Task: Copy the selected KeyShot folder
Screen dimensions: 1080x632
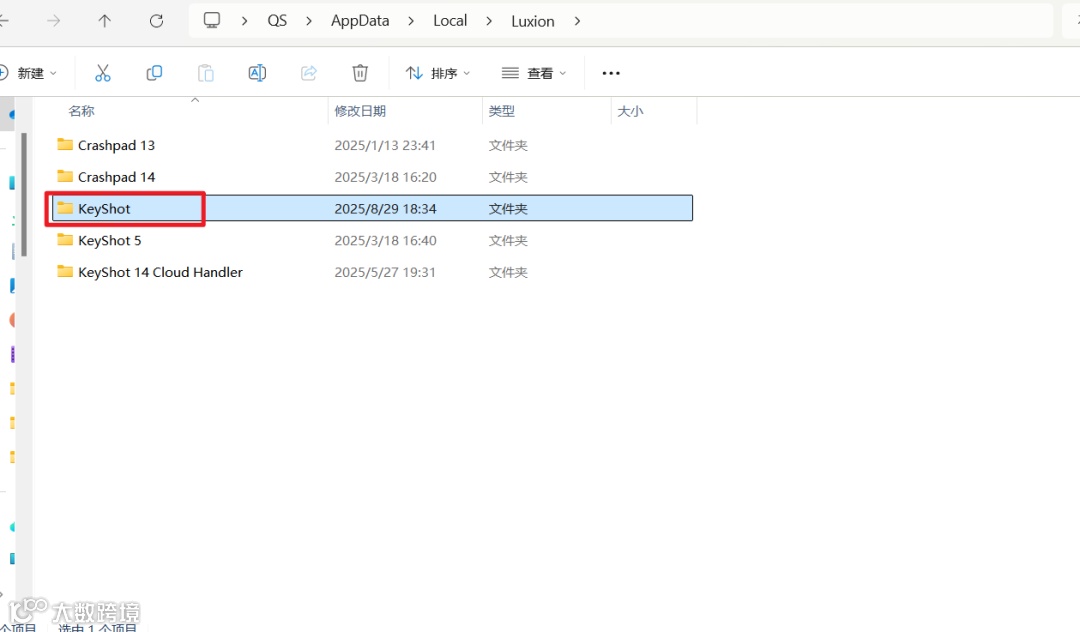Action: (154, 73)
